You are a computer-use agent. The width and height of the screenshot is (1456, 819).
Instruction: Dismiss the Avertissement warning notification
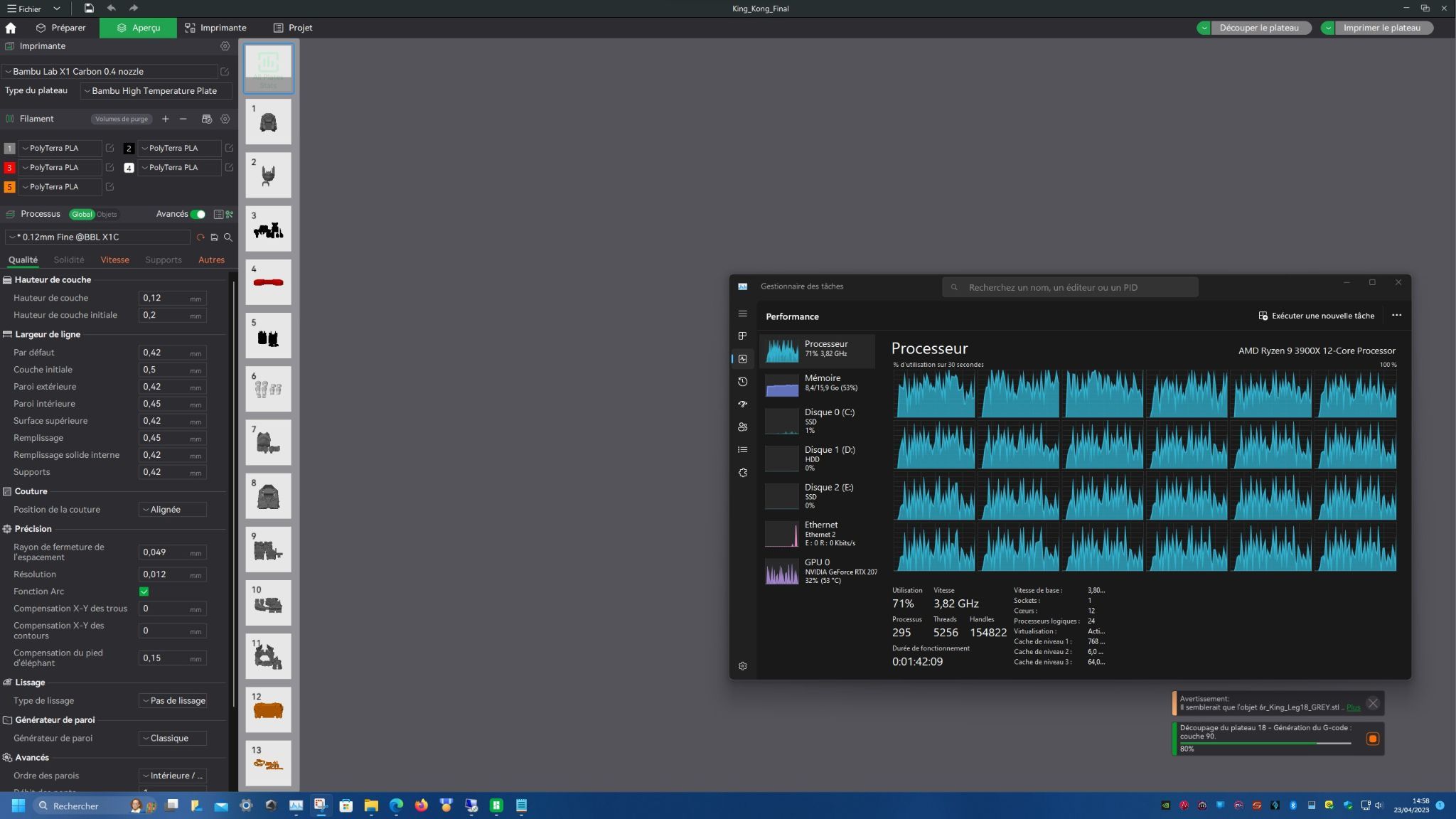(1373, 704)
